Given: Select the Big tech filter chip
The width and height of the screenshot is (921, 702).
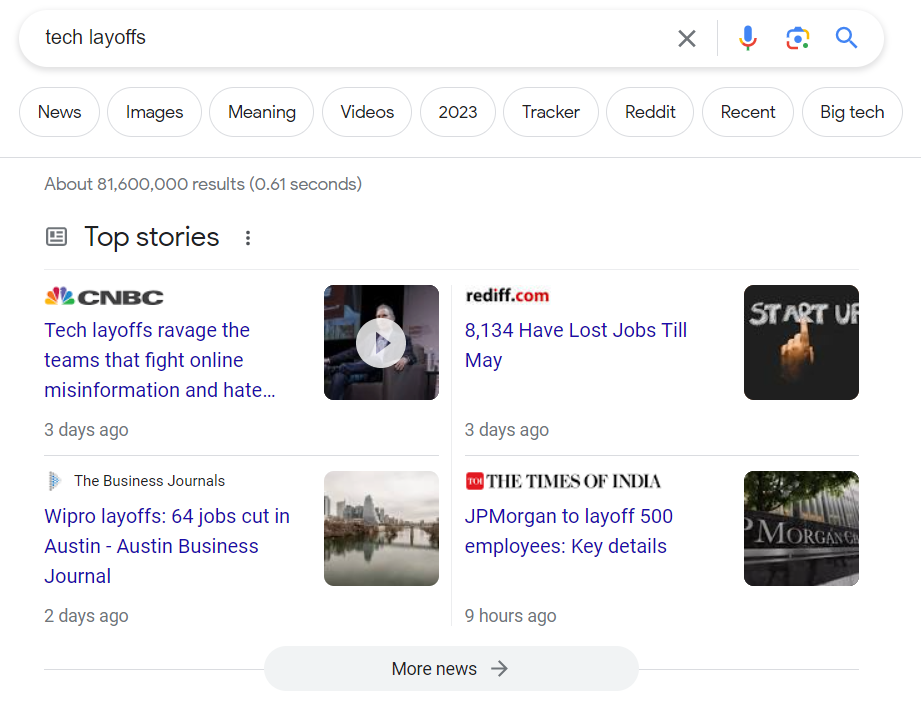Looking at the screenshot, I should pos(852,112).
